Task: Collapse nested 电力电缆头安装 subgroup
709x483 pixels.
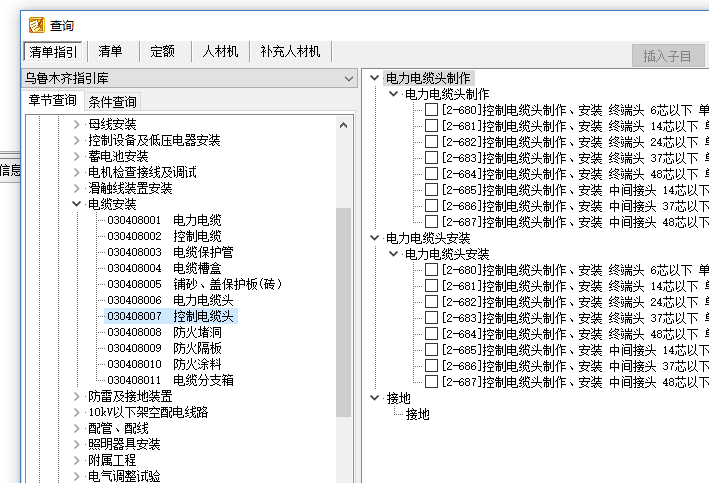Action: (x=393, y=254)
